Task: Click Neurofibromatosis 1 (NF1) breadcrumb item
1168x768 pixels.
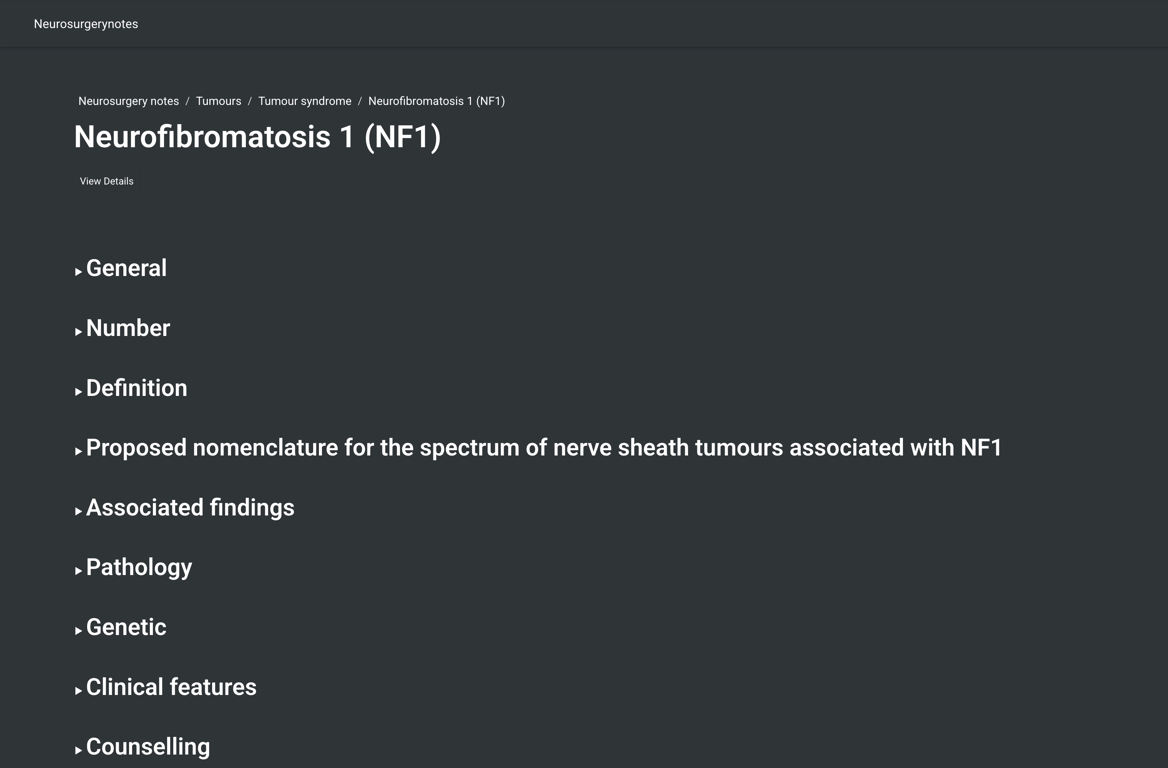Action: point(436,101)
